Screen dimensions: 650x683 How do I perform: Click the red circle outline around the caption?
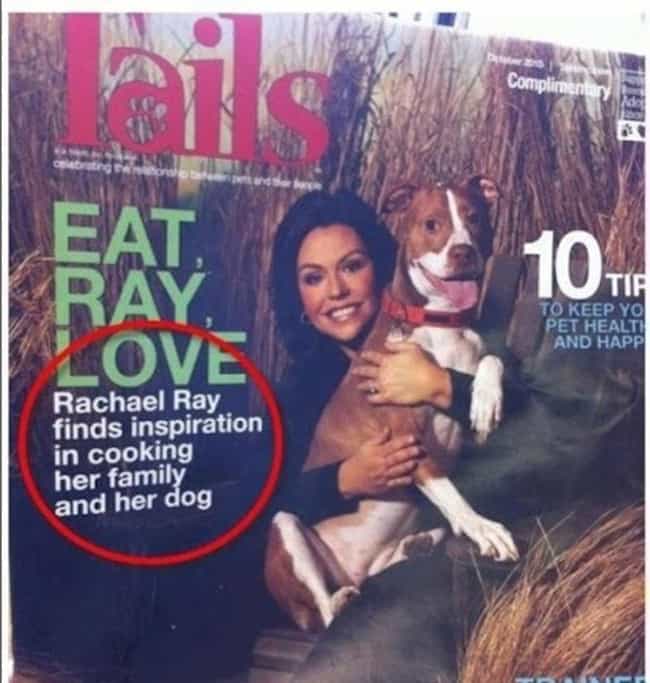(x=152, y=443)
